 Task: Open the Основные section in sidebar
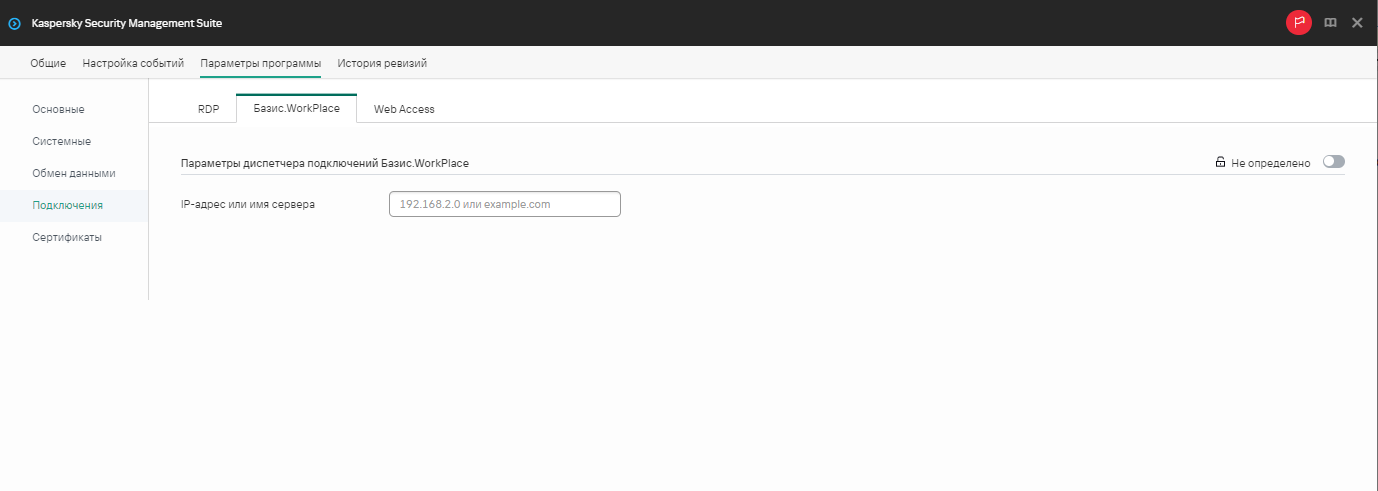[x=58, y=109]
